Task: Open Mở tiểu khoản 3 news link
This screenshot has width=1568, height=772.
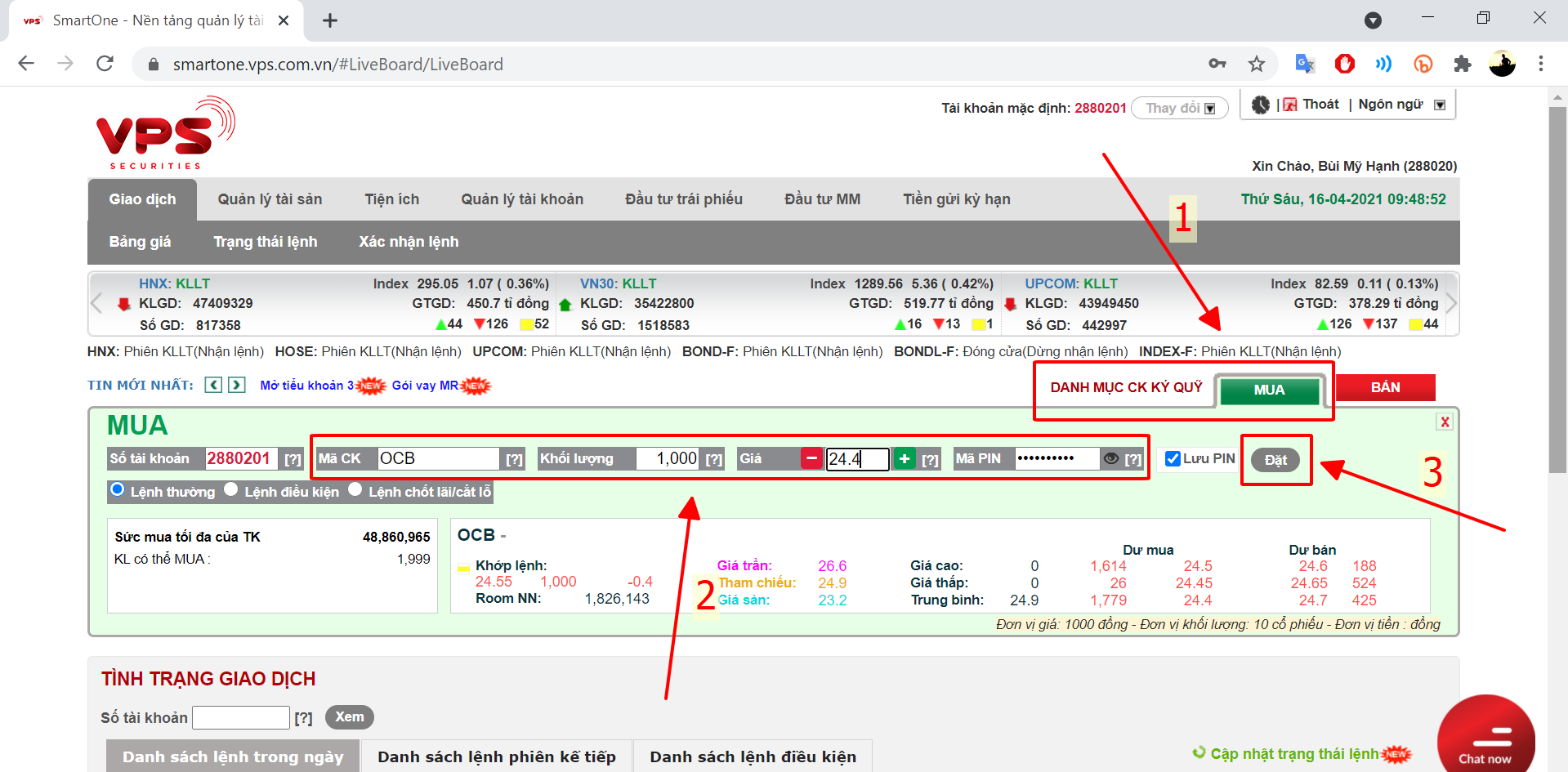Action: coord(307,386)
